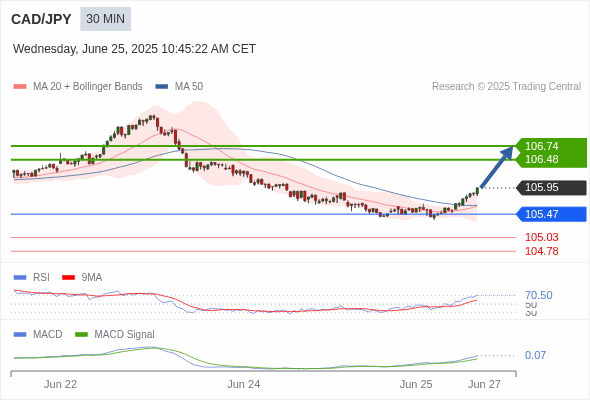
Task: Select the red 104.78 support label
Action: point(541,251)
